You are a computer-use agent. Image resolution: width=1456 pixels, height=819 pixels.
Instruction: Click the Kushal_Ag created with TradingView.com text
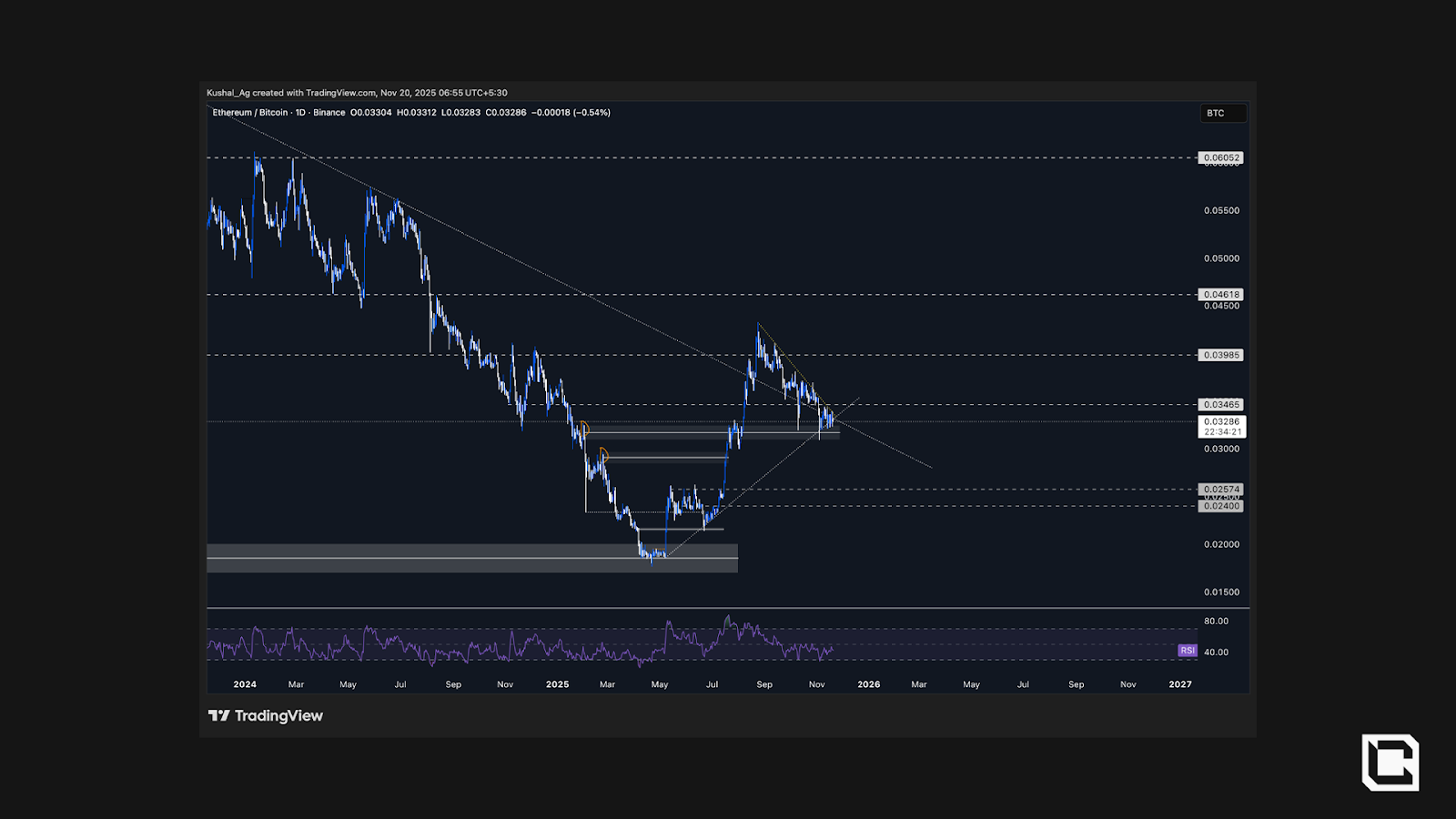pyautogui.click(x=357, y=93)
